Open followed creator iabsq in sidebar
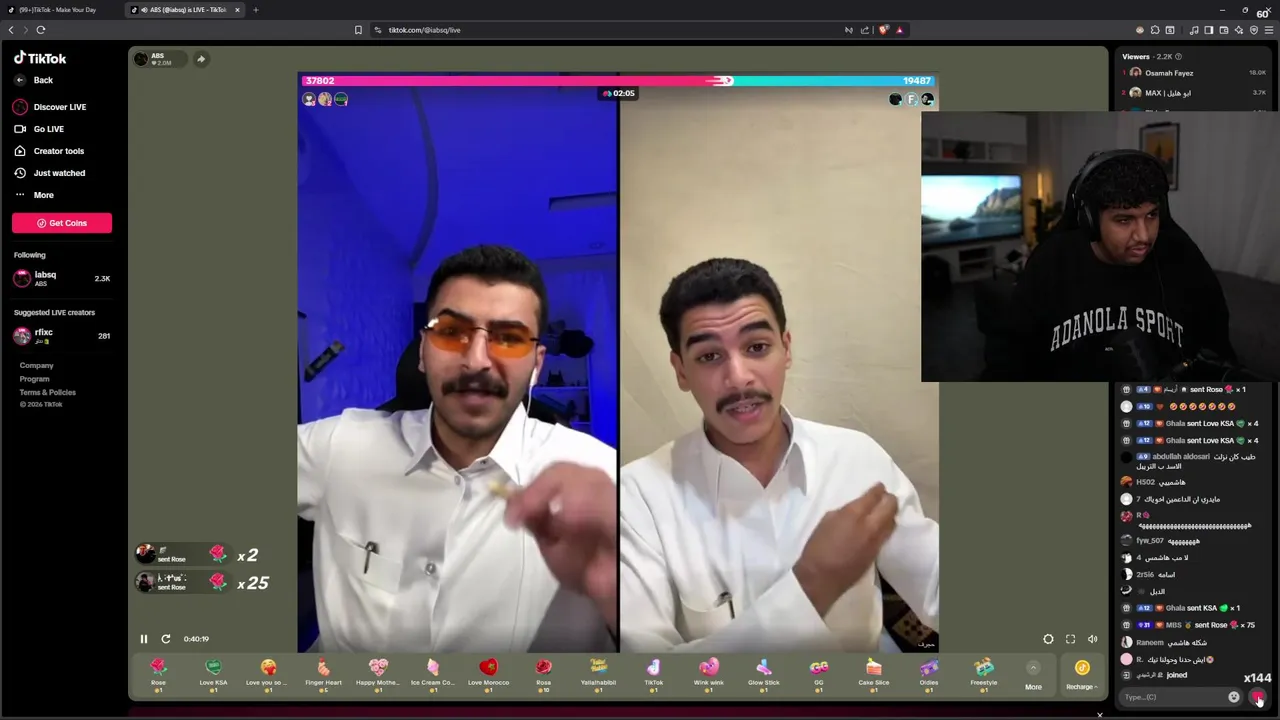The image size is (1280, 720). pos(62,279)
